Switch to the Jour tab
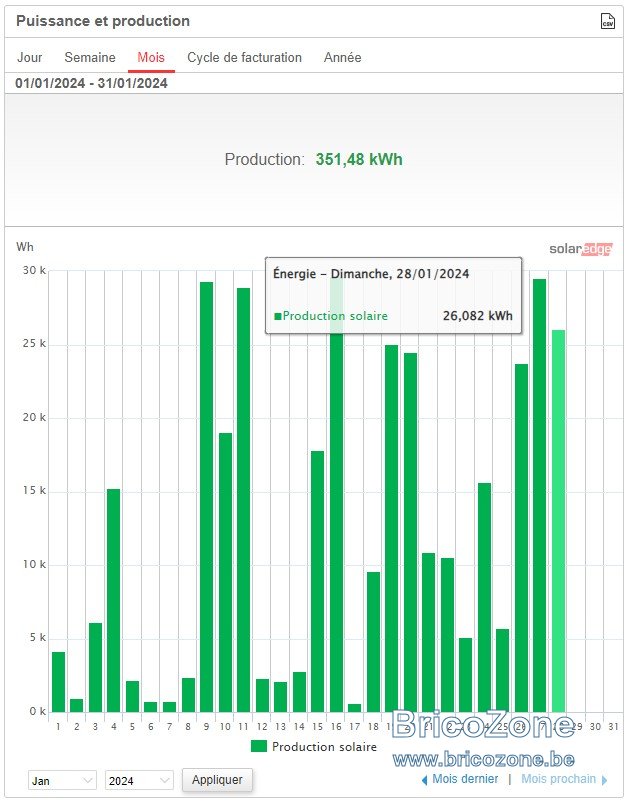628x803 pixels. click(x=30, y=57)
